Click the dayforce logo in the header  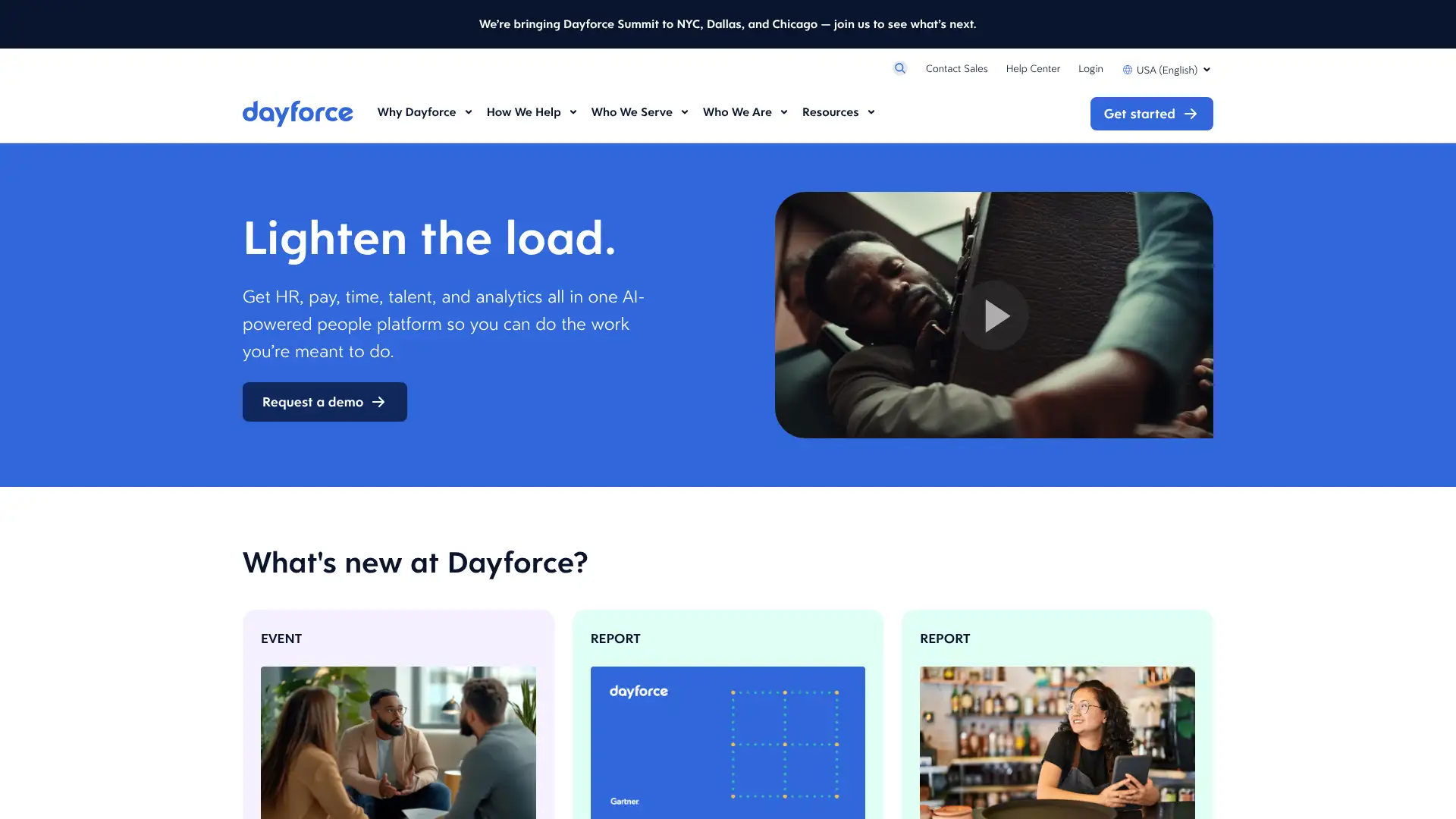[297, 113]
